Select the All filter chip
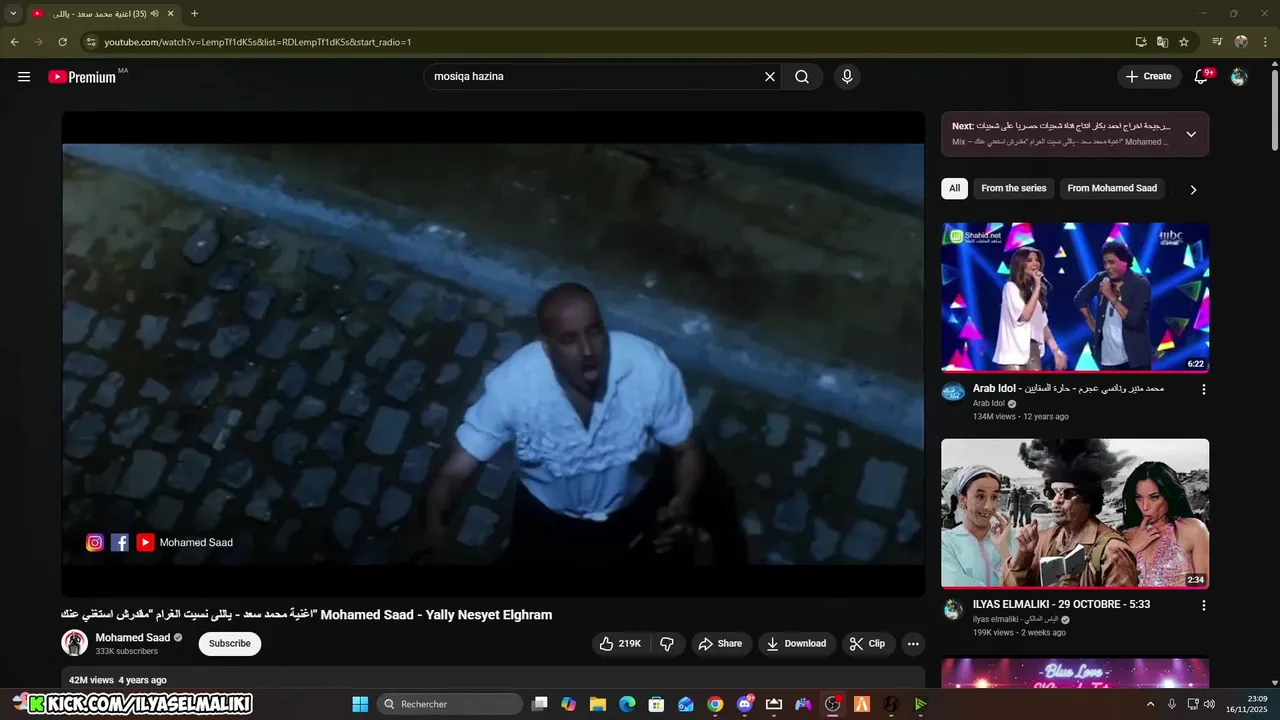The height and width of the screenshot is (720, 1280). 955,188
